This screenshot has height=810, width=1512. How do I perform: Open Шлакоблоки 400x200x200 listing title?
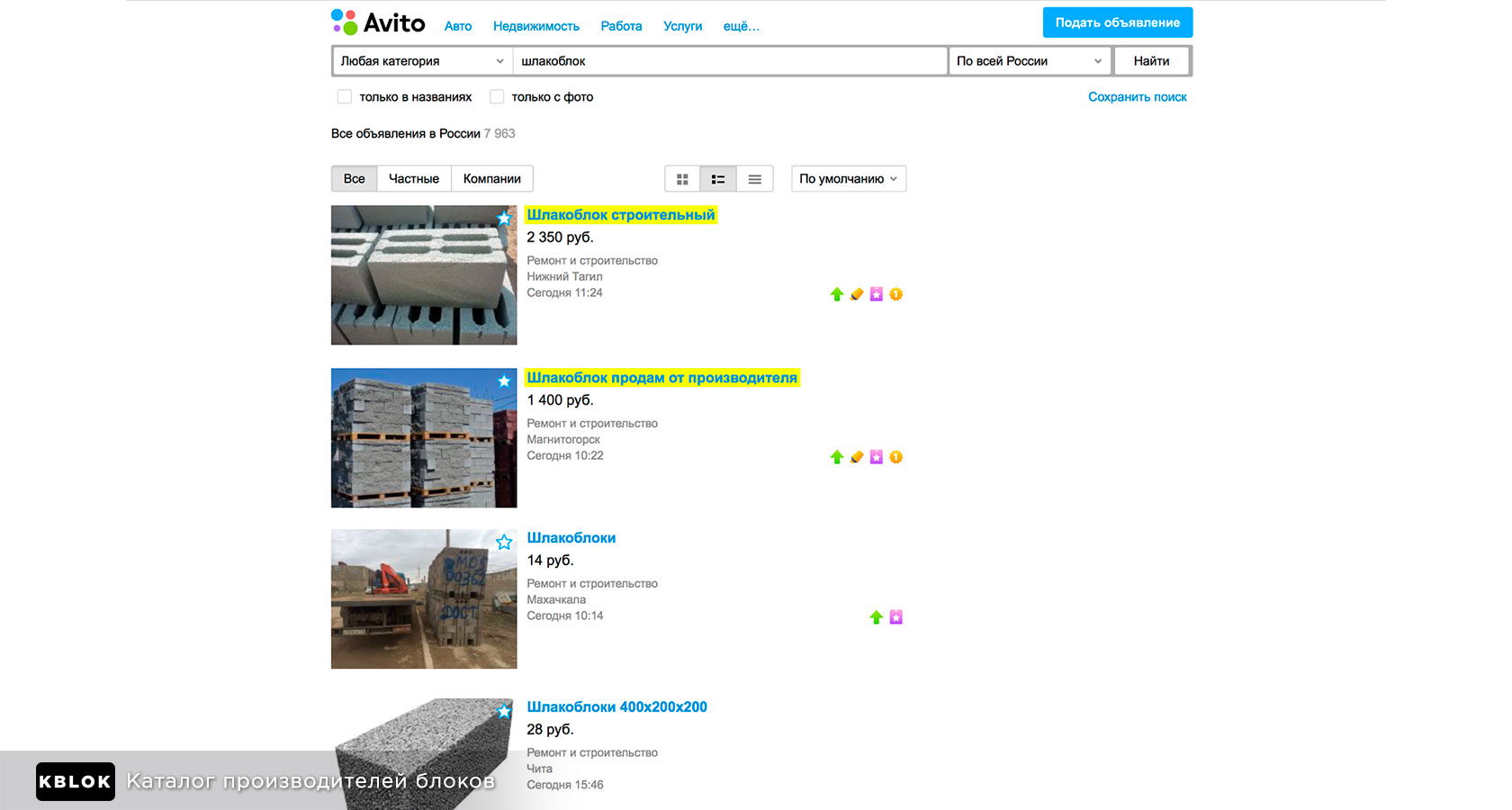pyautogui.click(x=617, y=707)
